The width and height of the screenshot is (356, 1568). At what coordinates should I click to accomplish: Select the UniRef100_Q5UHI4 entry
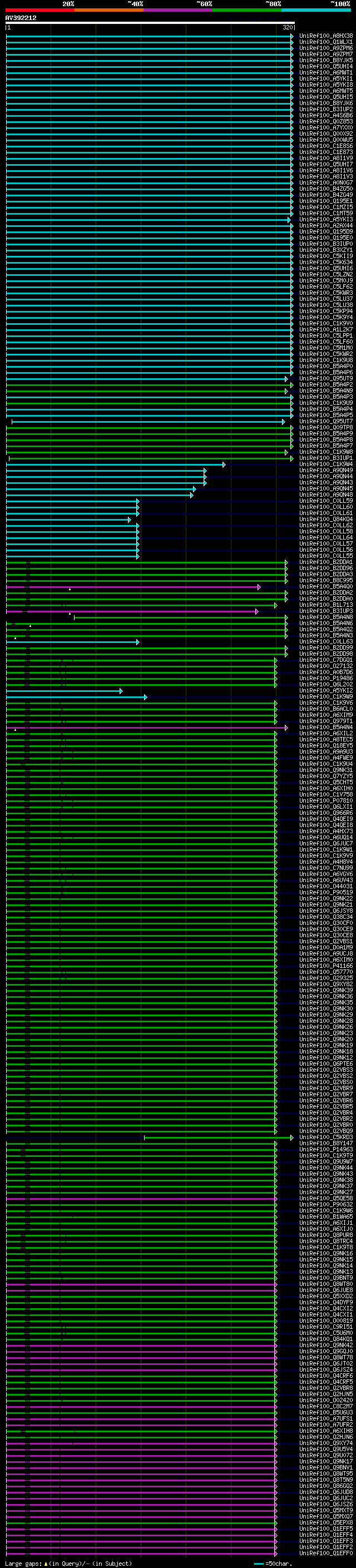coord(325,66)
